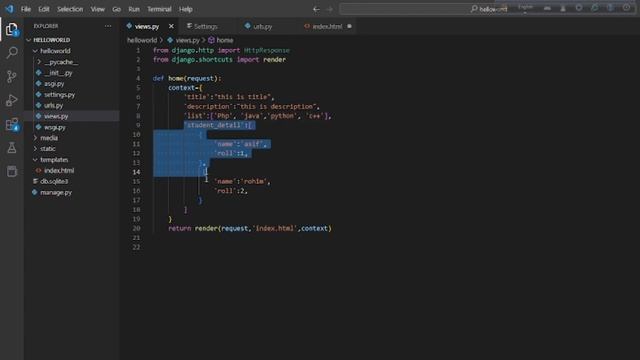Open the Selection menu
The image size is (640, 360).
pyautogui.click(x=70, y=9)
